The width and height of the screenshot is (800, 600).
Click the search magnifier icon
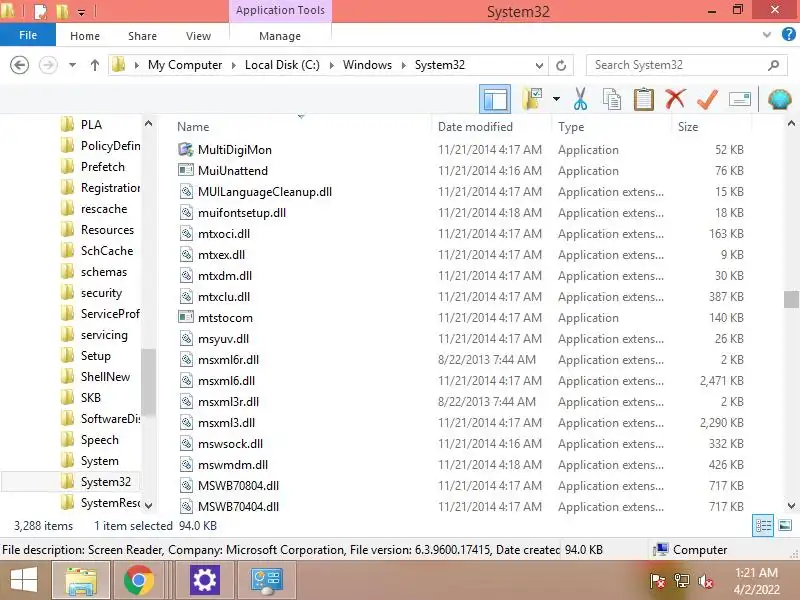point(774,65)
